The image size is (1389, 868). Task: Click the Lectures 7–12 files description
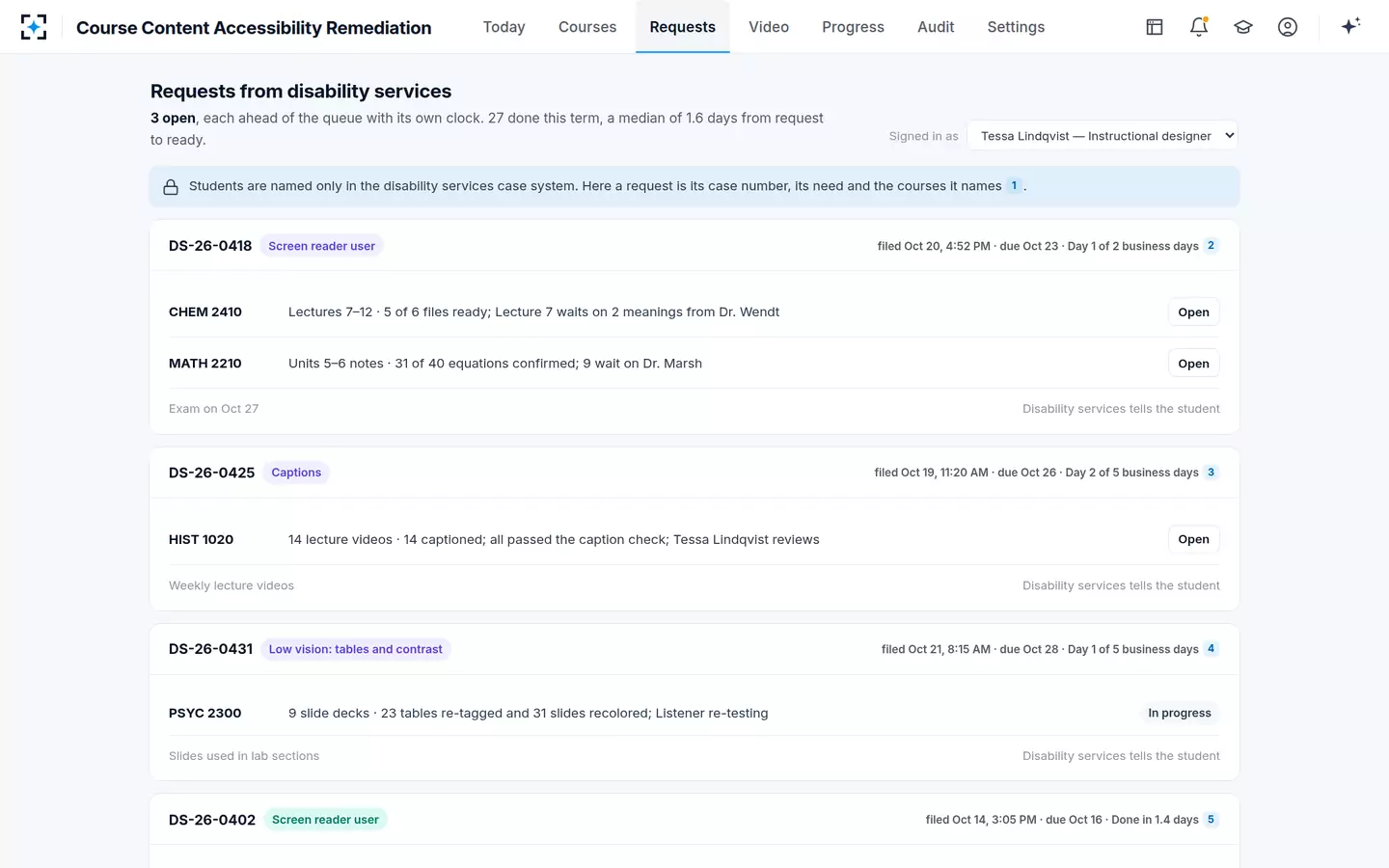point(533,312)
